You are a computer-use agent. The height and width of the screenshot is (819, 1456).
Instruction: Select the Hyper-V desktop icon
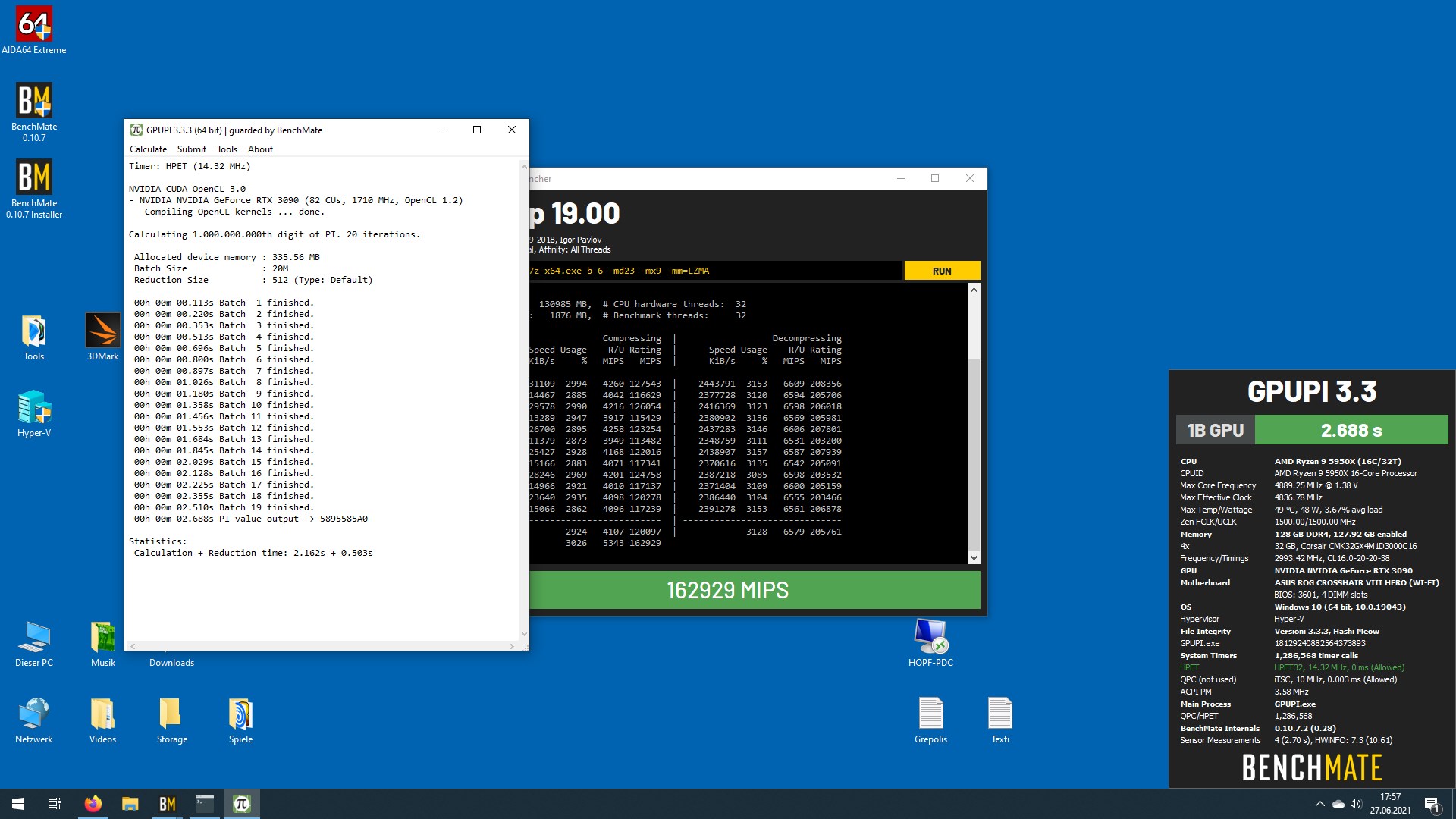tap(34, 415)
